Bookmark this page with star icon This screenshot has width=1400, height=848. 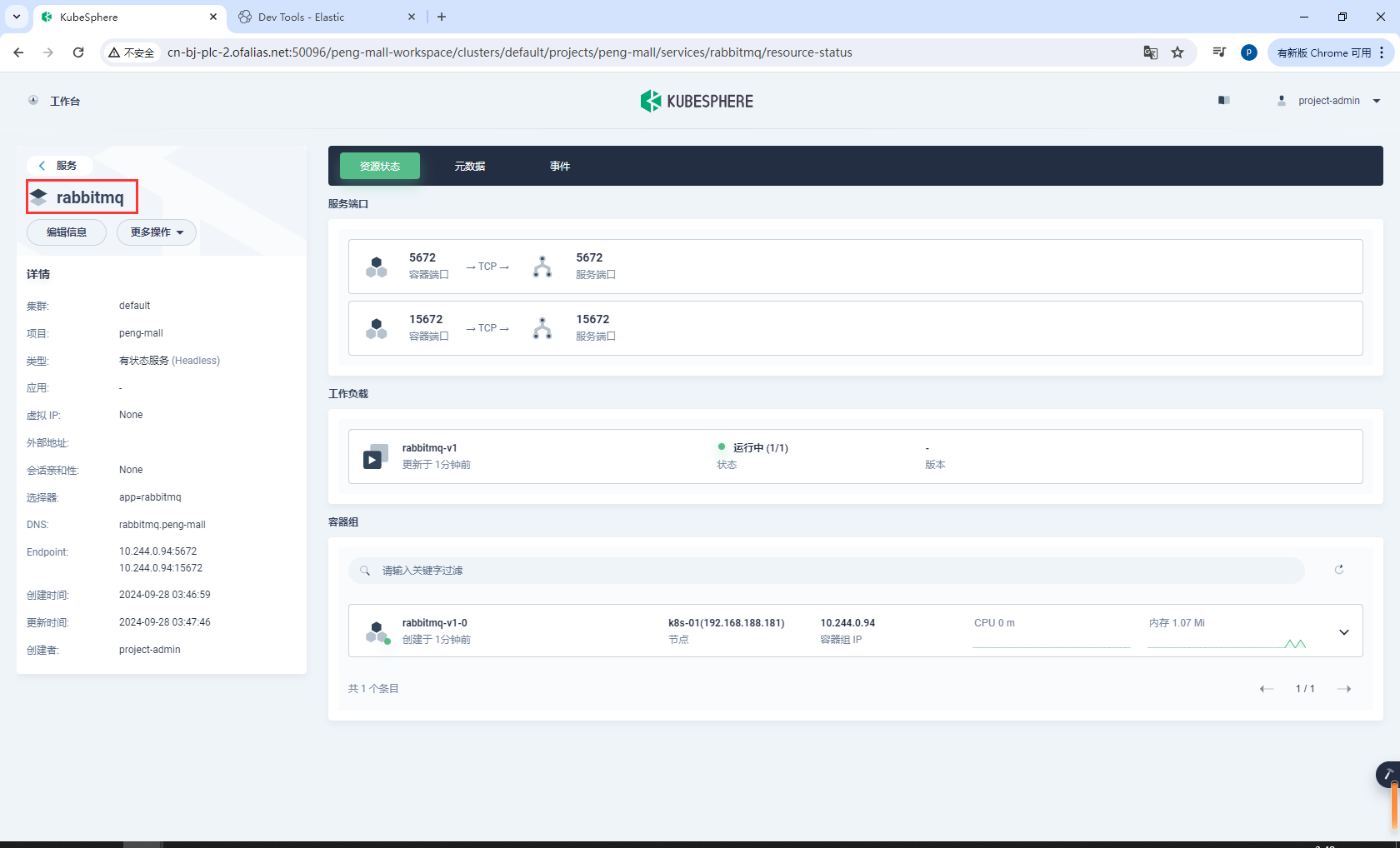tap(1177, 52)
